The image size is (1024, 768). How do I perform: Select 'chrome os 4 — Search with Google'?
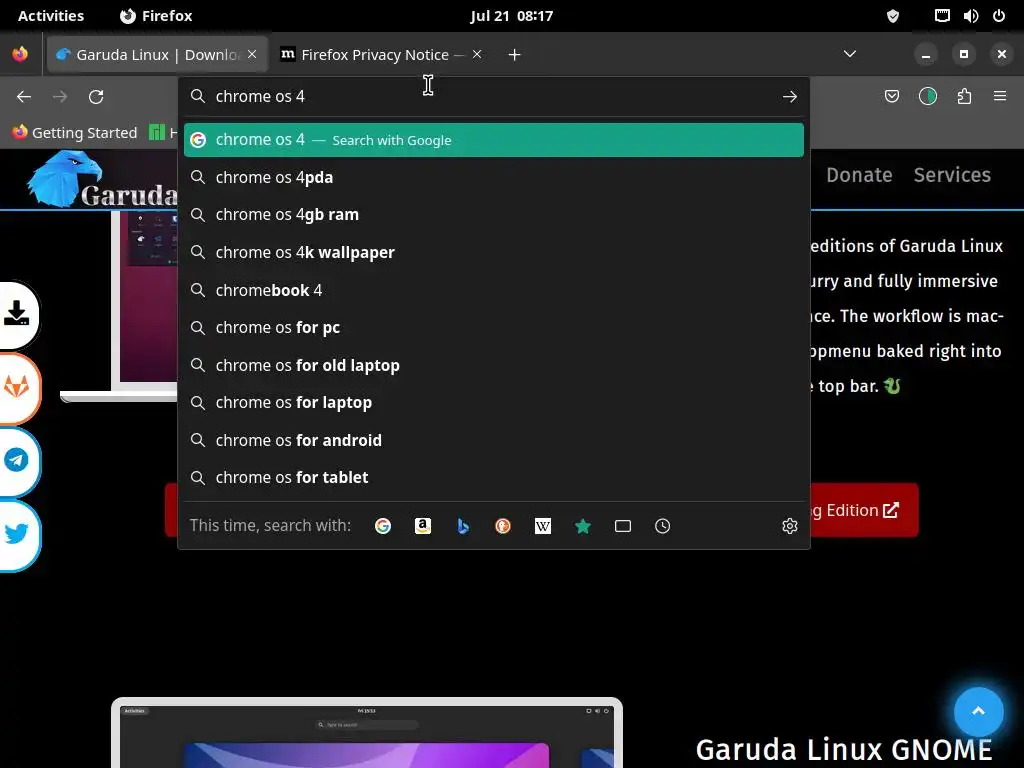tap(494, 140)
